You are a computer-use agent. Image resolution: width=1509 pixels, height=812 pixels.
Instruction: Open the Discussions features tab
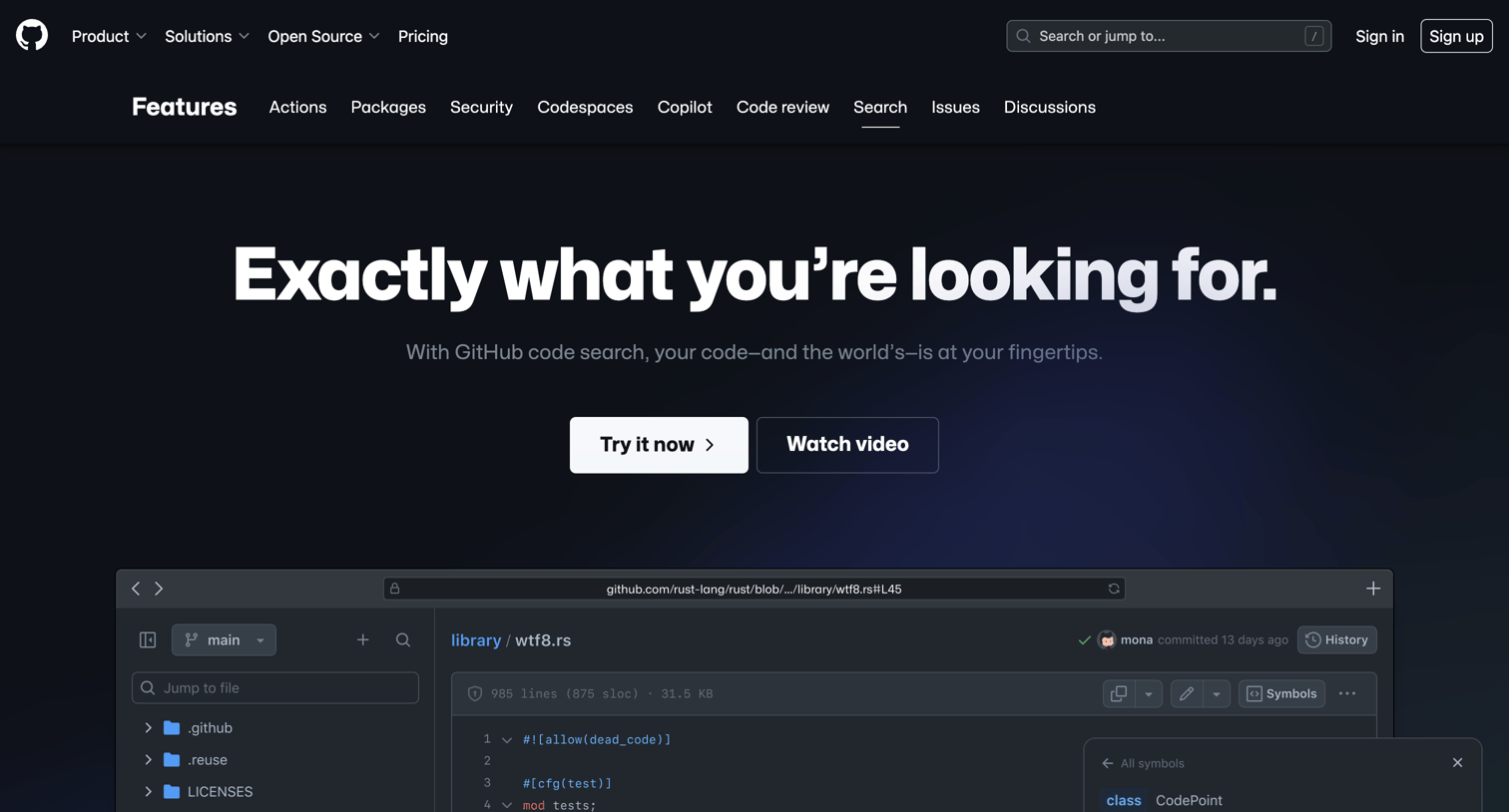coord(1049,107)
